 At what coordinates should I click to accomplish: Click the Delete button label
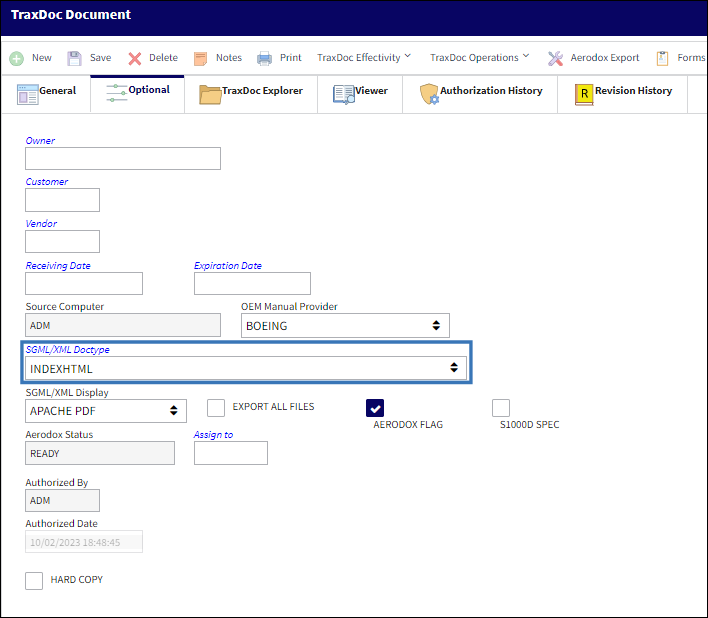(163, 58)
